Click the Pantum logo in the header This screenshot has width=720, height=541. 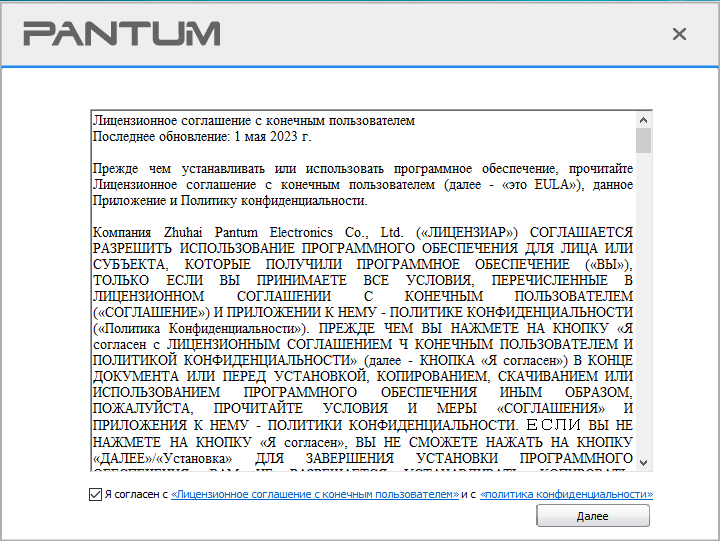[122, 34]
